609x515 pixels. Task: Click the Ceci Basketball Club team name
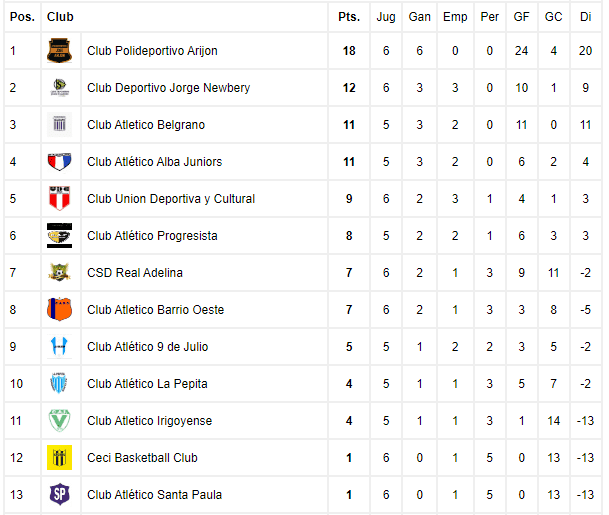coord(142,458)
